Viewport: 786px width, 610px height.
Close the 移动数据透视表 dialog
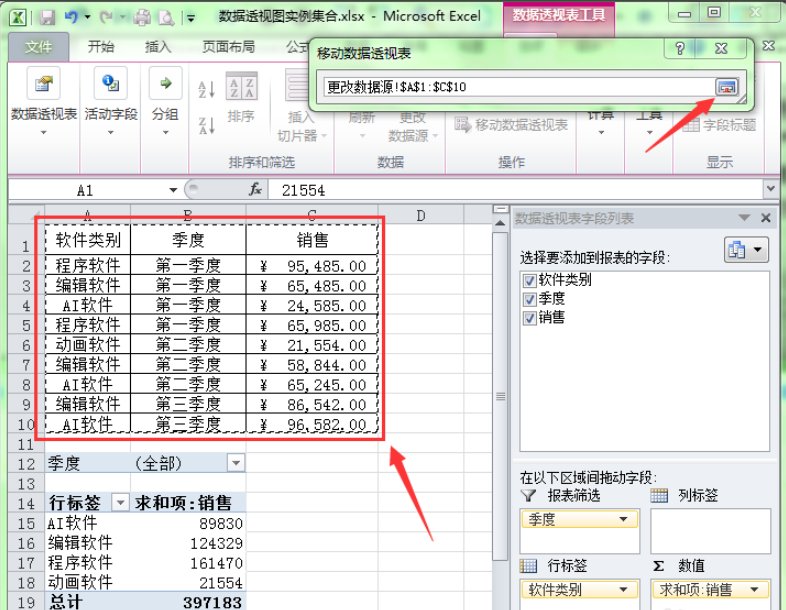721,48
